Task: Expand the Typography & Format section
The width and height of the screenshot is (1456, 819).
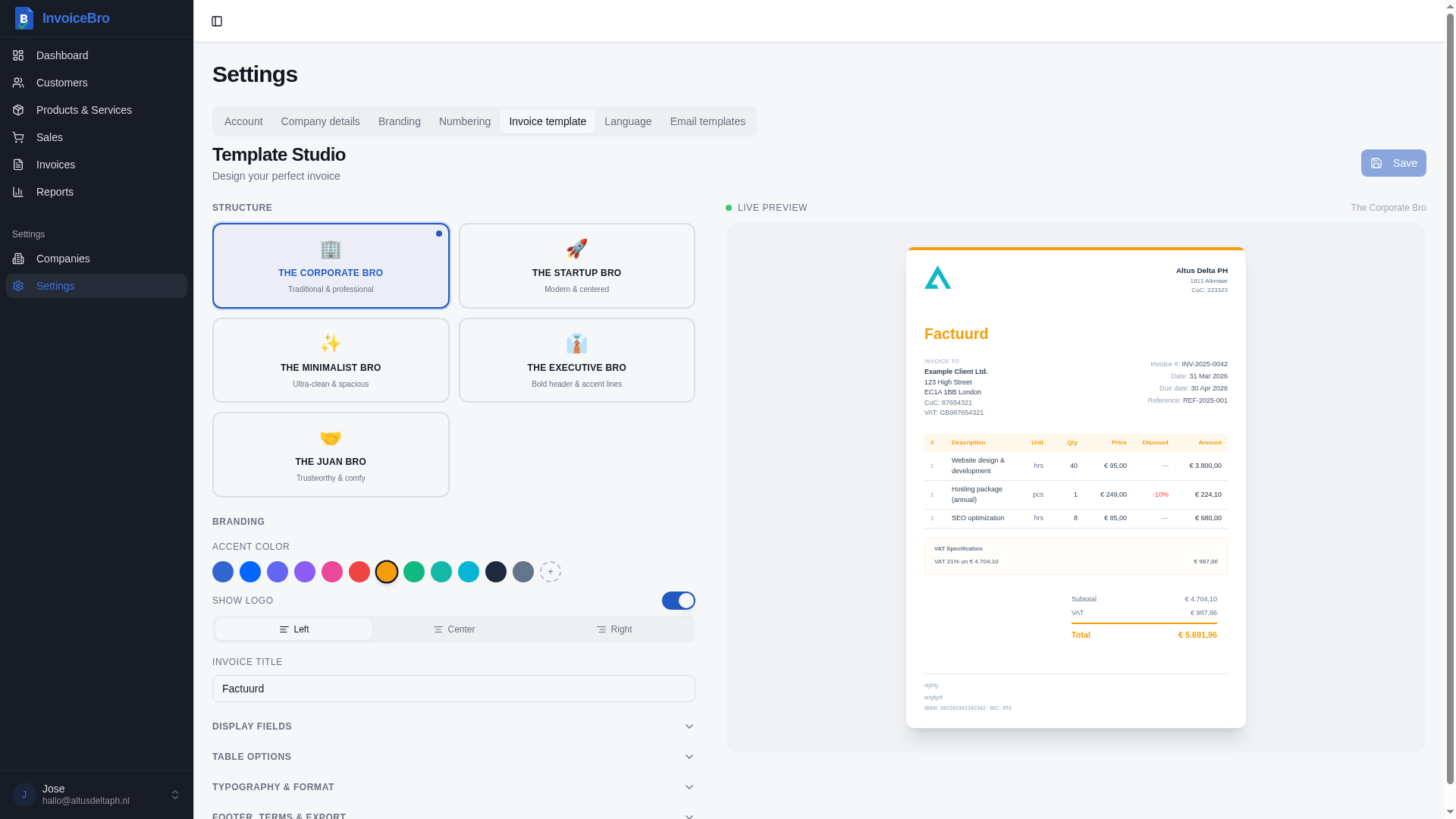Action: coord(453,787)
